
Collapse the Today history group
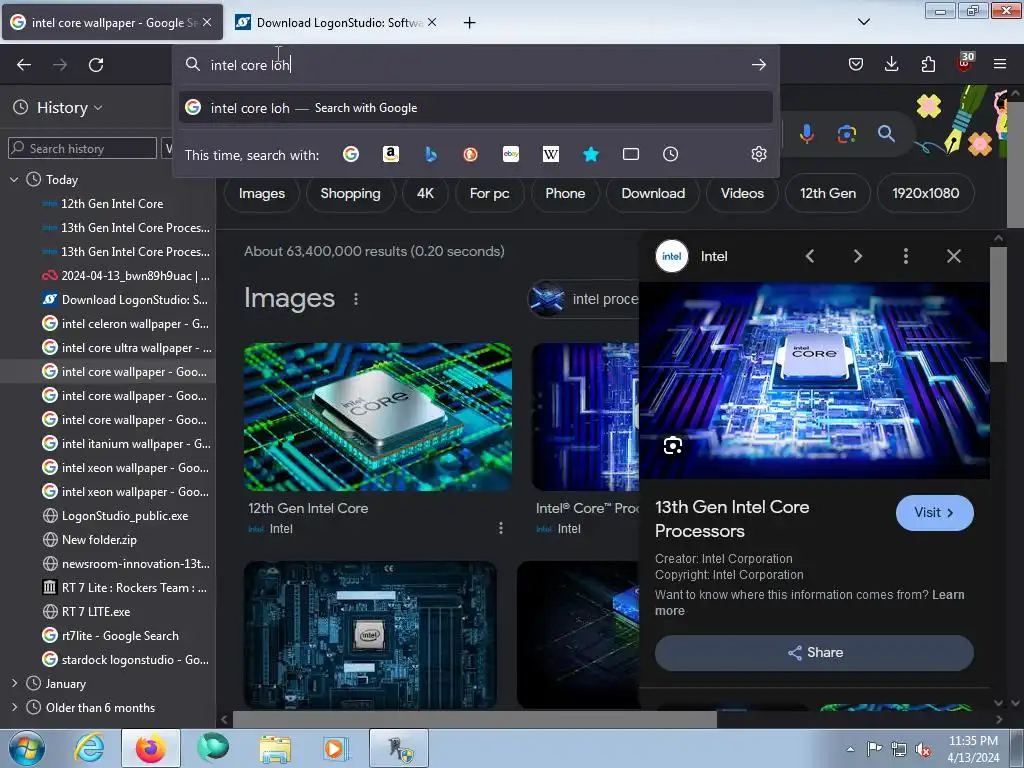(14, 179)
